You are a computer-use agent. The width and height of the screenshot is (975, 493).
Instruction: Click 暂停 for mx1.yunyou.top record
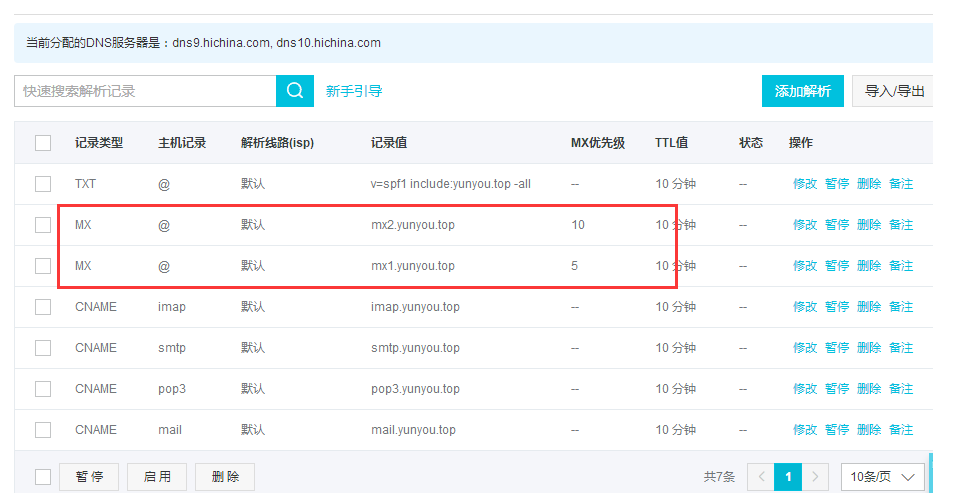[x=837, y=266]
